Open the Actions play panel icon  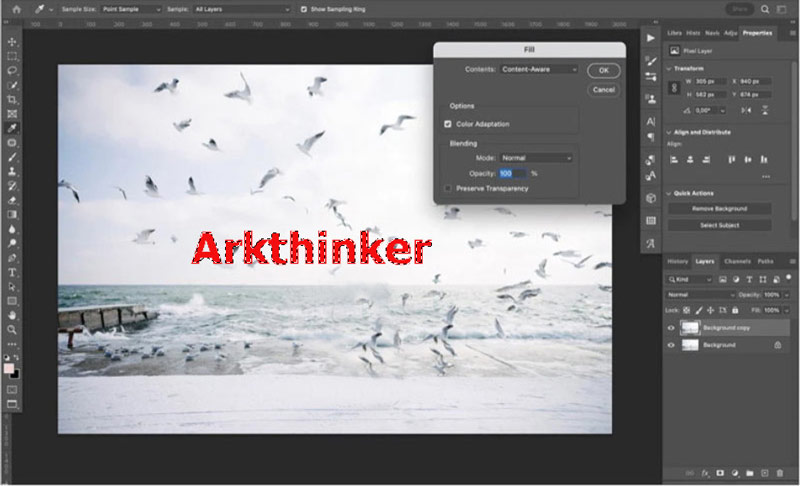tap(651, 38)
